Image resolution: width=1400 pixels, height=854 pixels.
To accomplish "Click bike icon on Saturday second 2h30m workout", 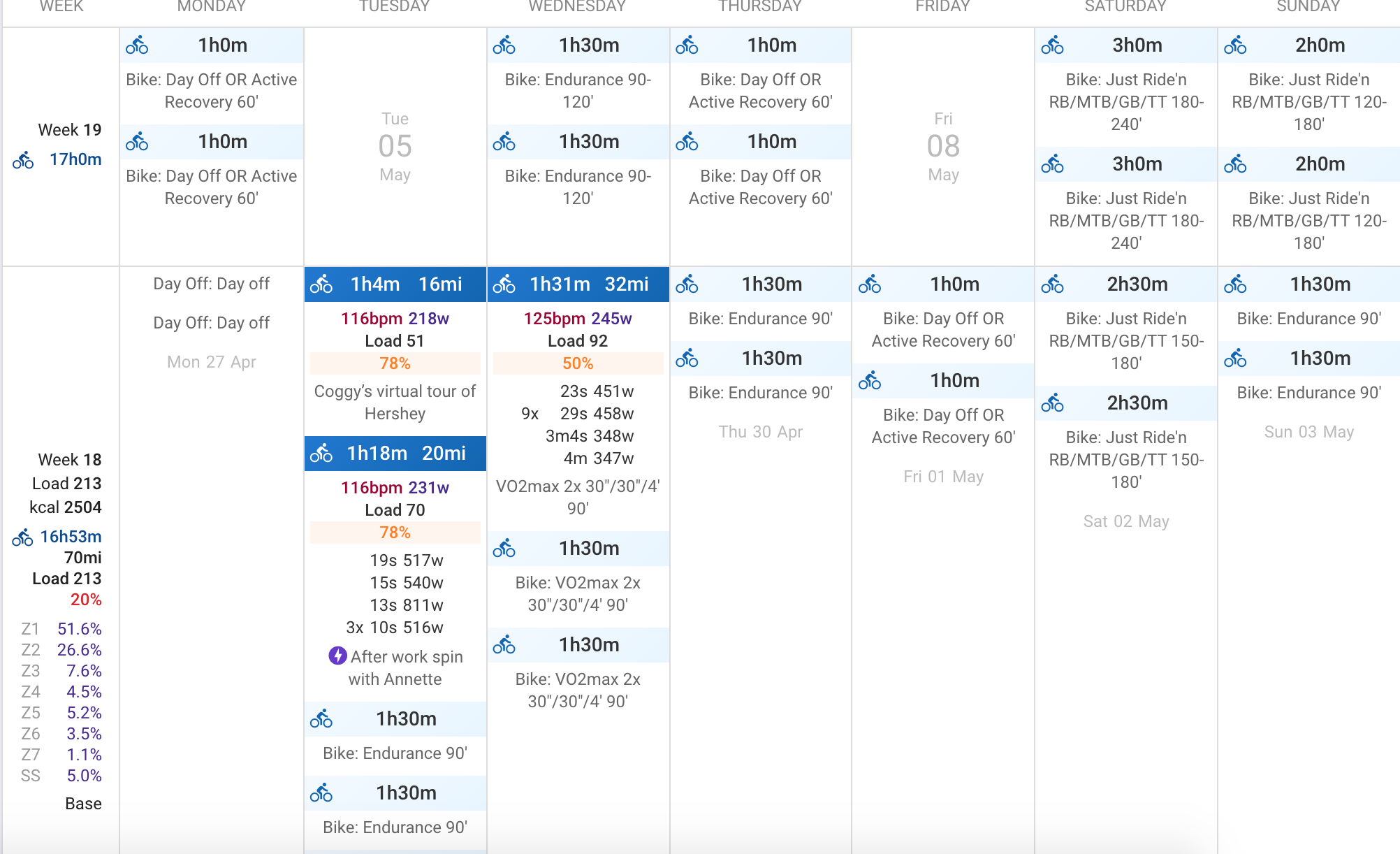I will pos(1053,403).
